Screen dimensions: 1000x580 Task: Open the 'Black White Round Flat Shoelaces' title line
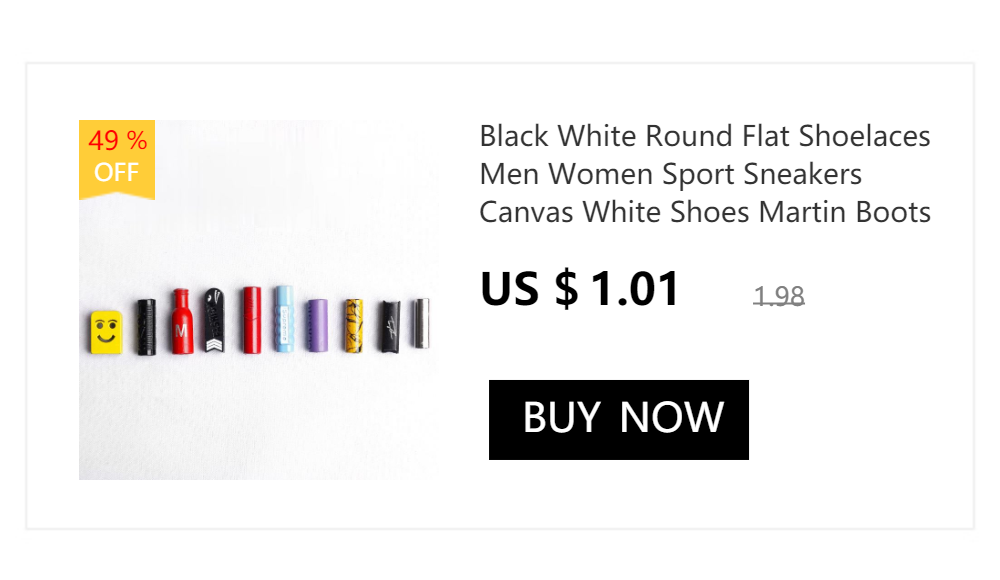click(705, 136)
